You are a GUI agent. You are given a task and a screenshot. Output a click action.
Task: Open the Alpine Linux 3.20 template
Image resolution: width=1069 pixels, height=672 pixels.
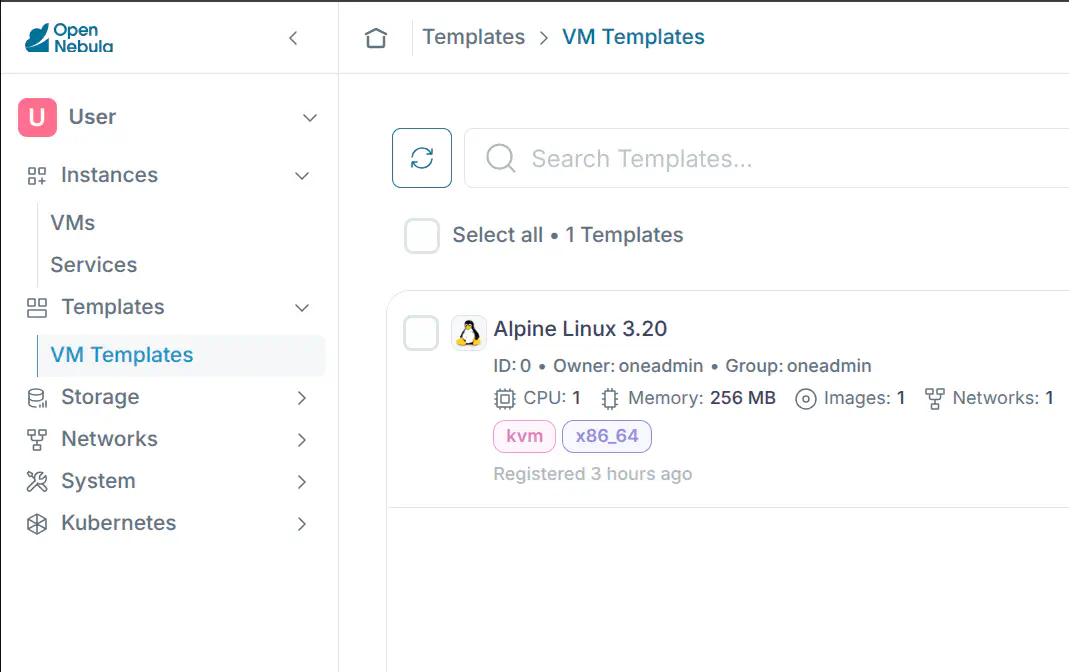click(580, 329)
